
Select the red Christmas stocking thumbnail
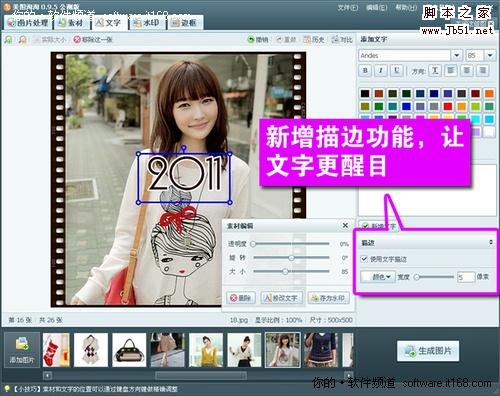56,350
